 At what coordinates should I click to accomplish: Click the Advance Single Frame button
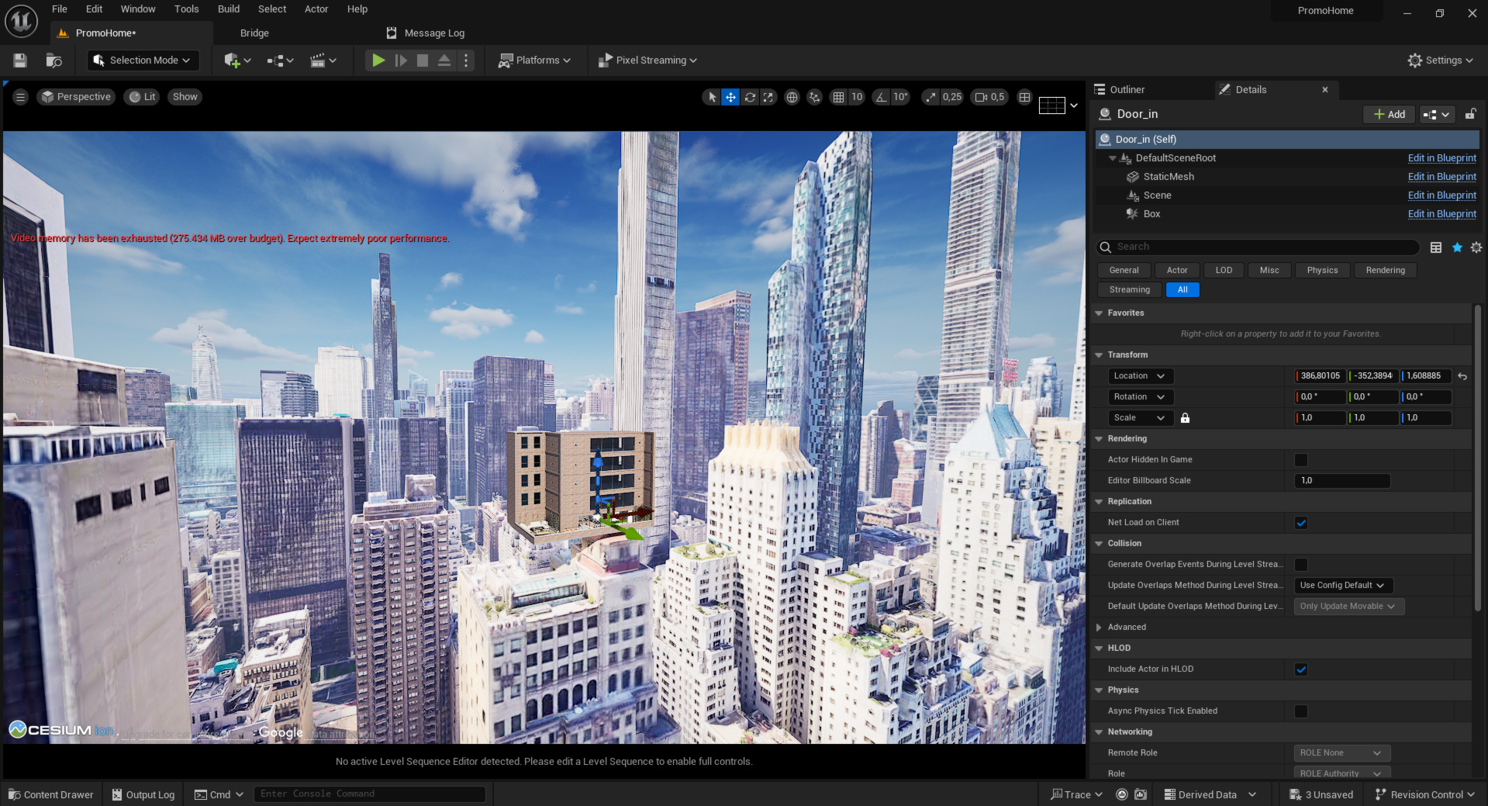pos(400,60)
